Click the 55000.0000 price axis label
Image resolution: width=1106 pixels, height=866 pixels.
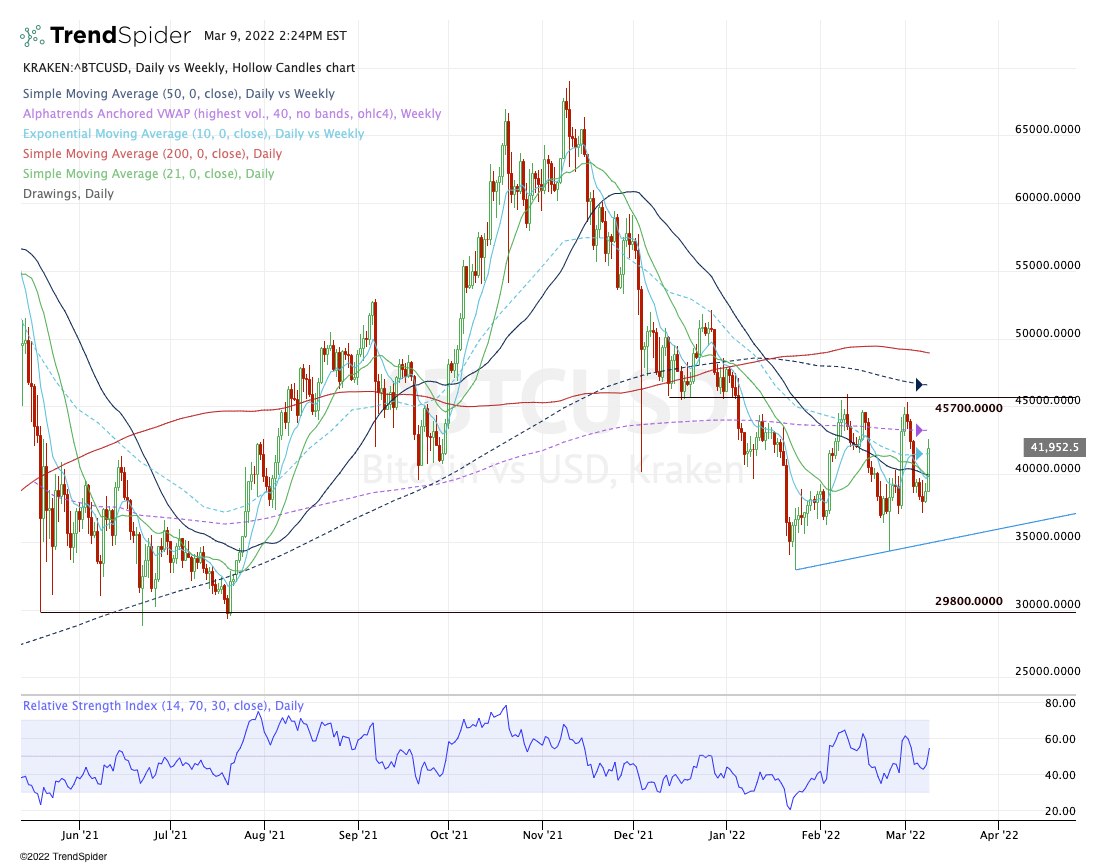click(1047, 266)
